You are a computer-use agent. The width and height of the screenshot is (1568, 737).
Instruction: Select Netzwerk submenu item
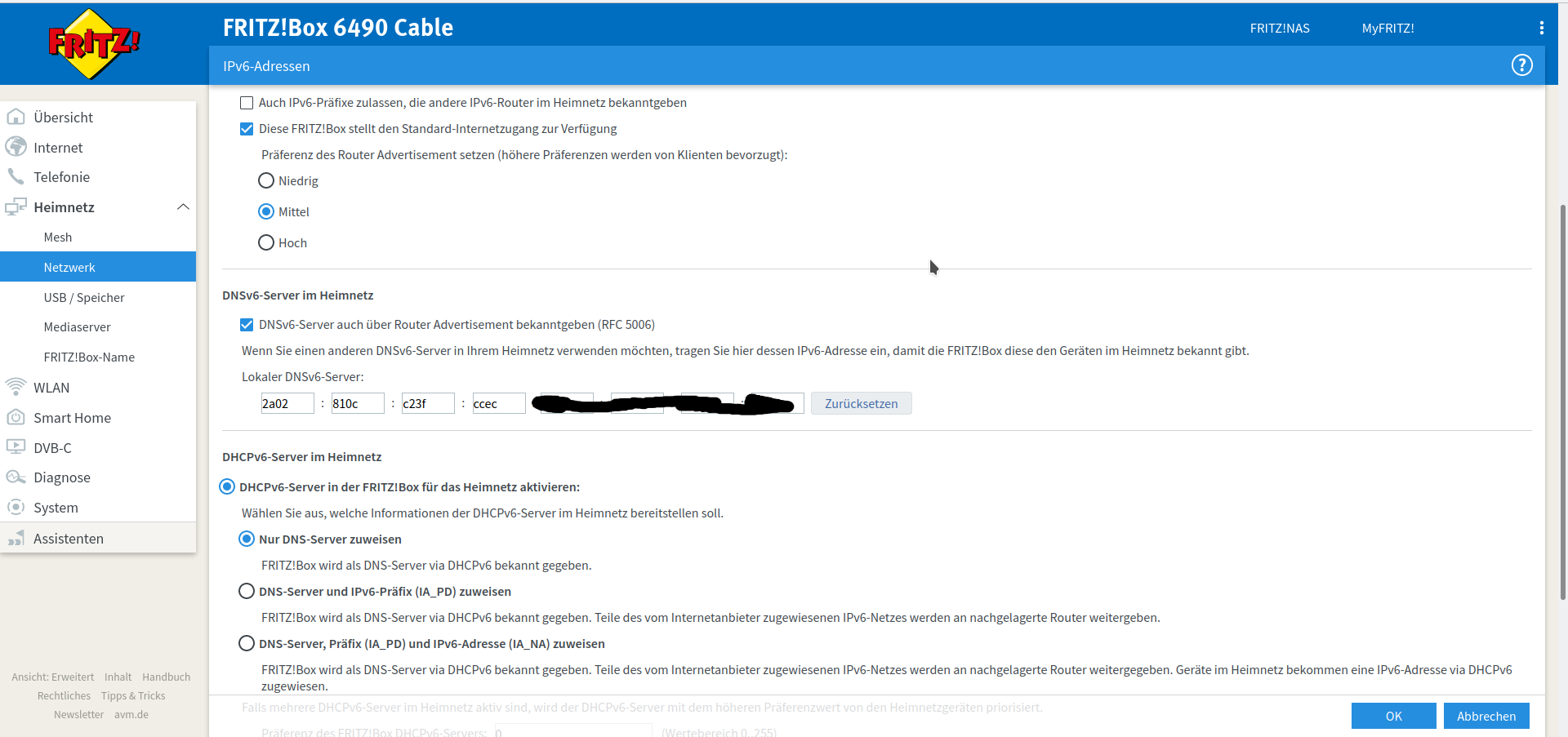(x=98, y=267)
